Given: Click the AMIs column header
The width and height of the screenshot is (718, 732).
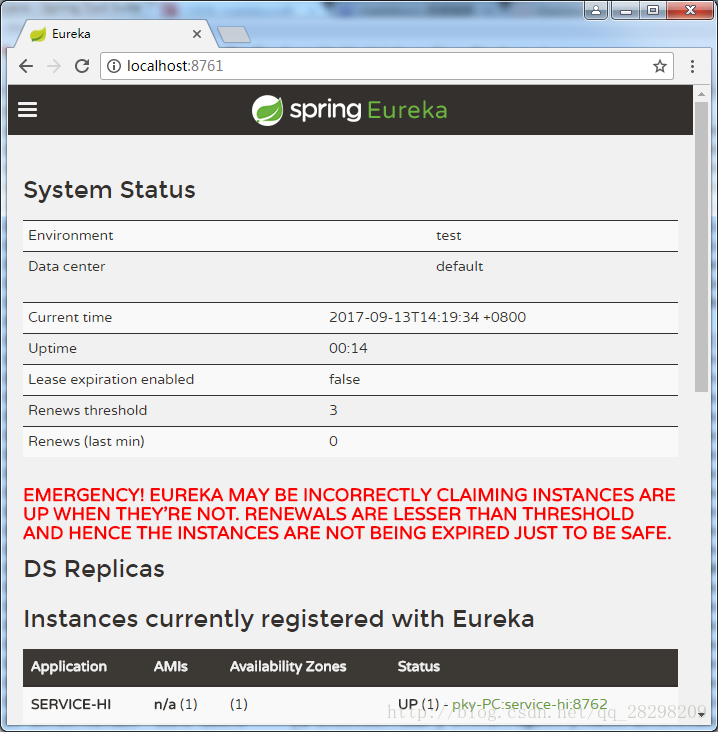Looking at the screenshot, I should click(171, 667).
